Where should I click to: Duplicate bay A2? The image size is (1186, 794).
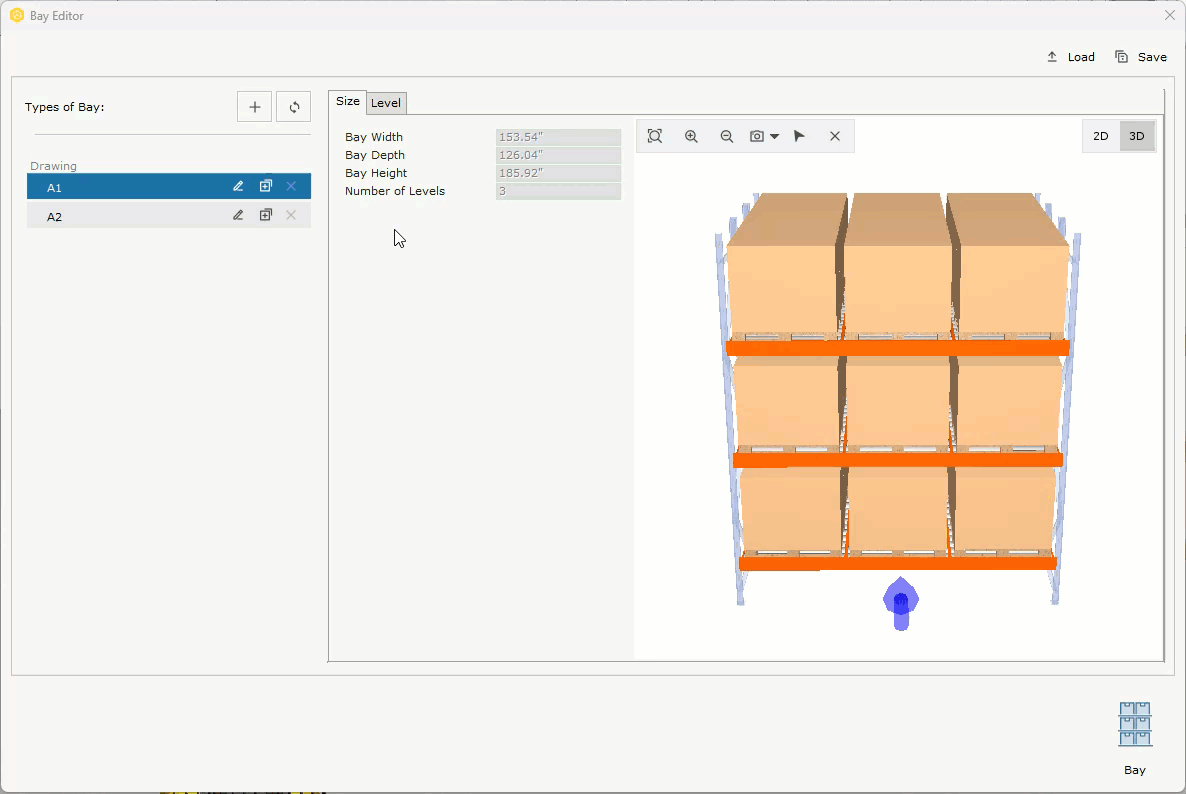point(265,216)
